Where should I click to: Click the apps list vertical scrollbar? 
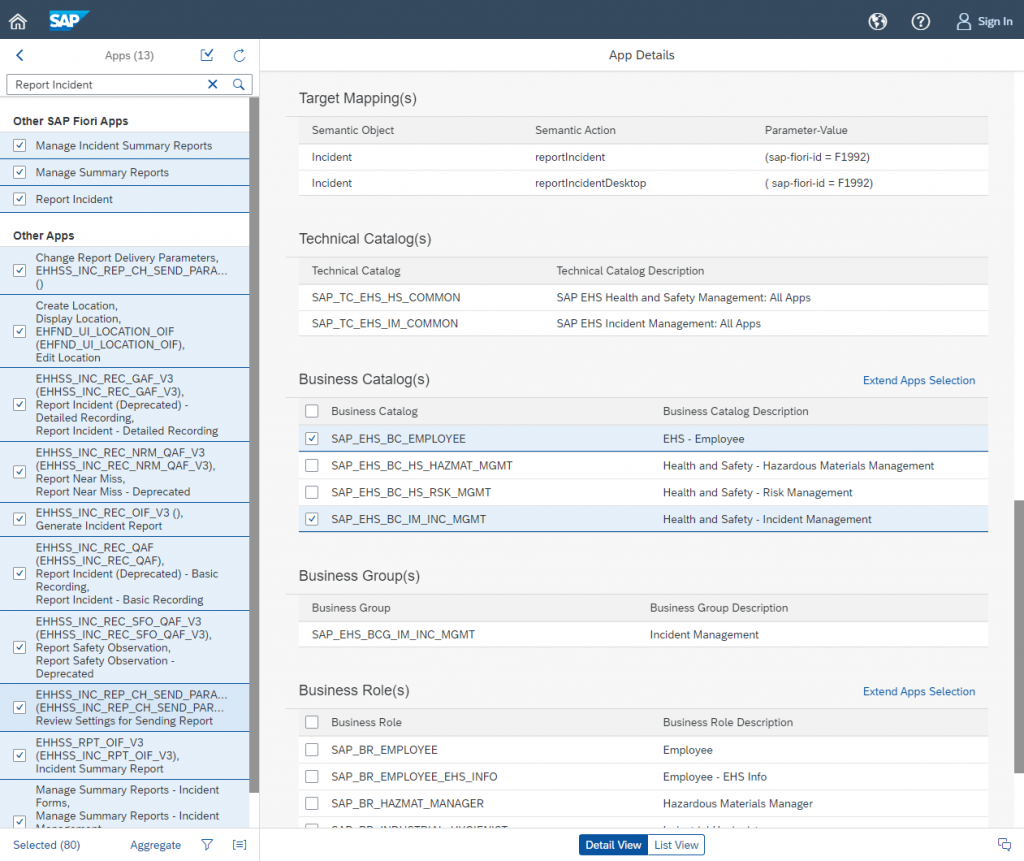point(254,445)
